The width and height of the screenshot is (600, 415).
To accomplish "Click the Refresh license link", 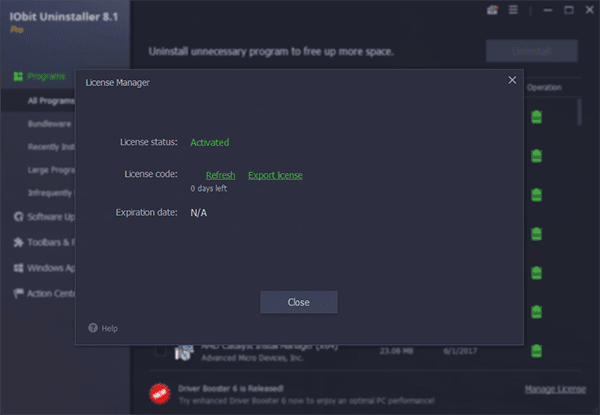I will pyautogui.click(x=220, y=175).
